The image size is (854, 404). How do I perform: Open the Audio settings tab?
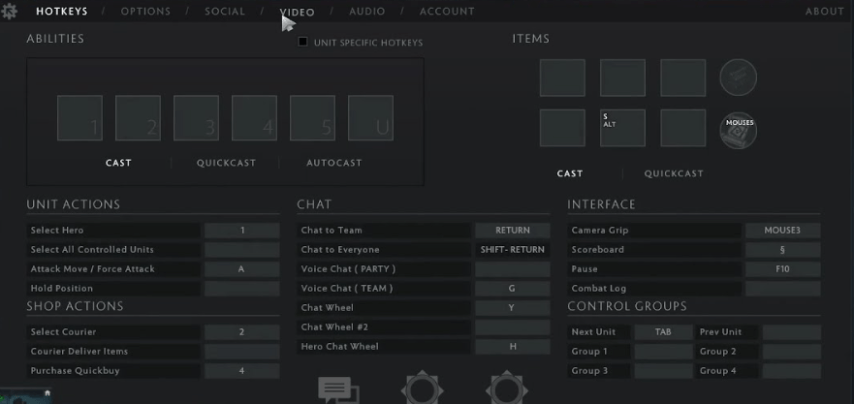click(367, 12)
